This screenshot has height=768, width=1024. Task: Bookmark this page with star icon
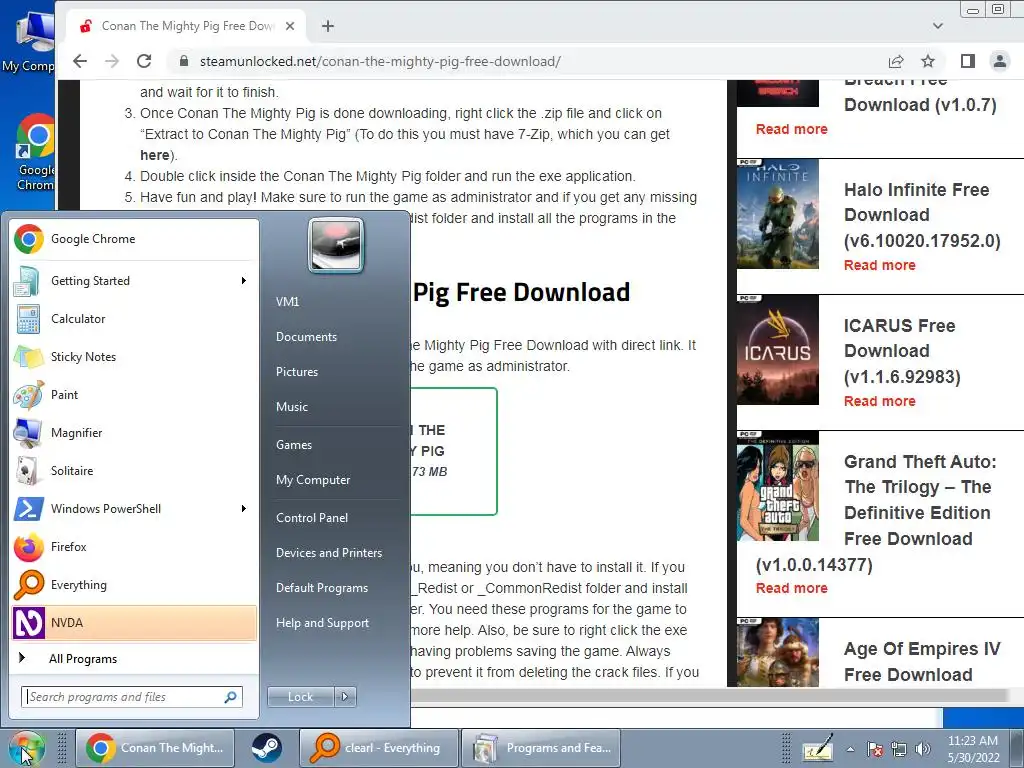928,61
